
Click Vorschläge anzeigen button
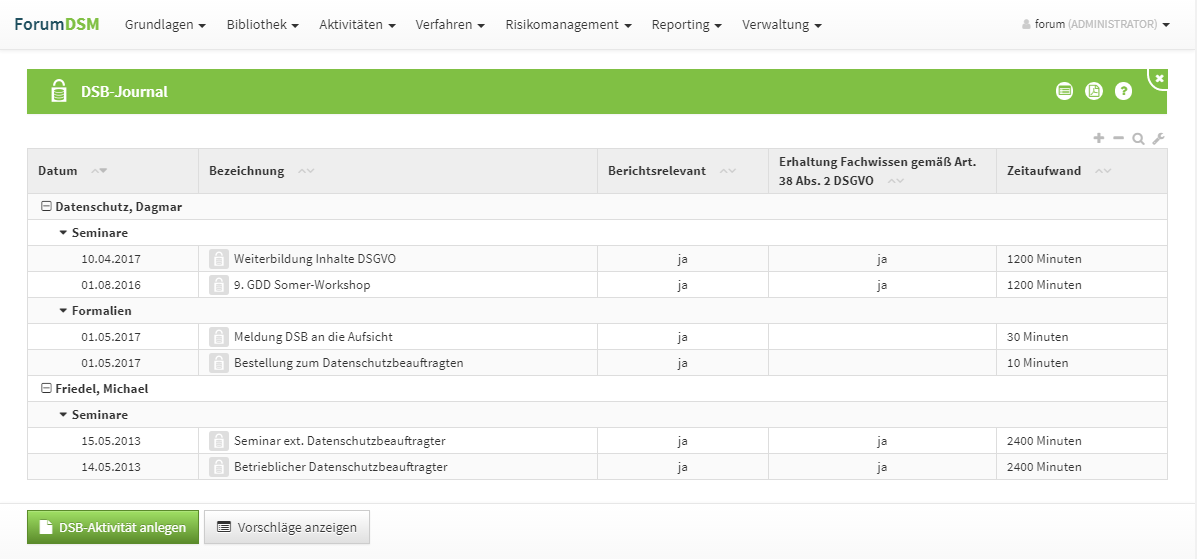click(x=287, y=527)
